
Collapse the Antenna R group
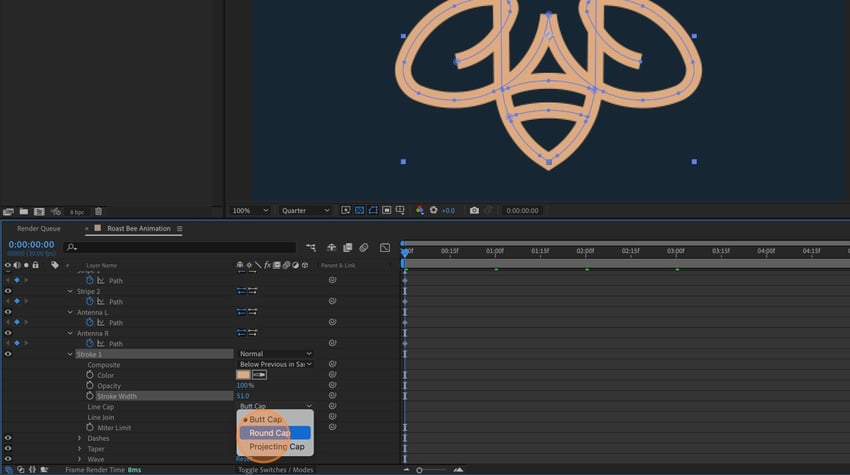tap(70, 333)
